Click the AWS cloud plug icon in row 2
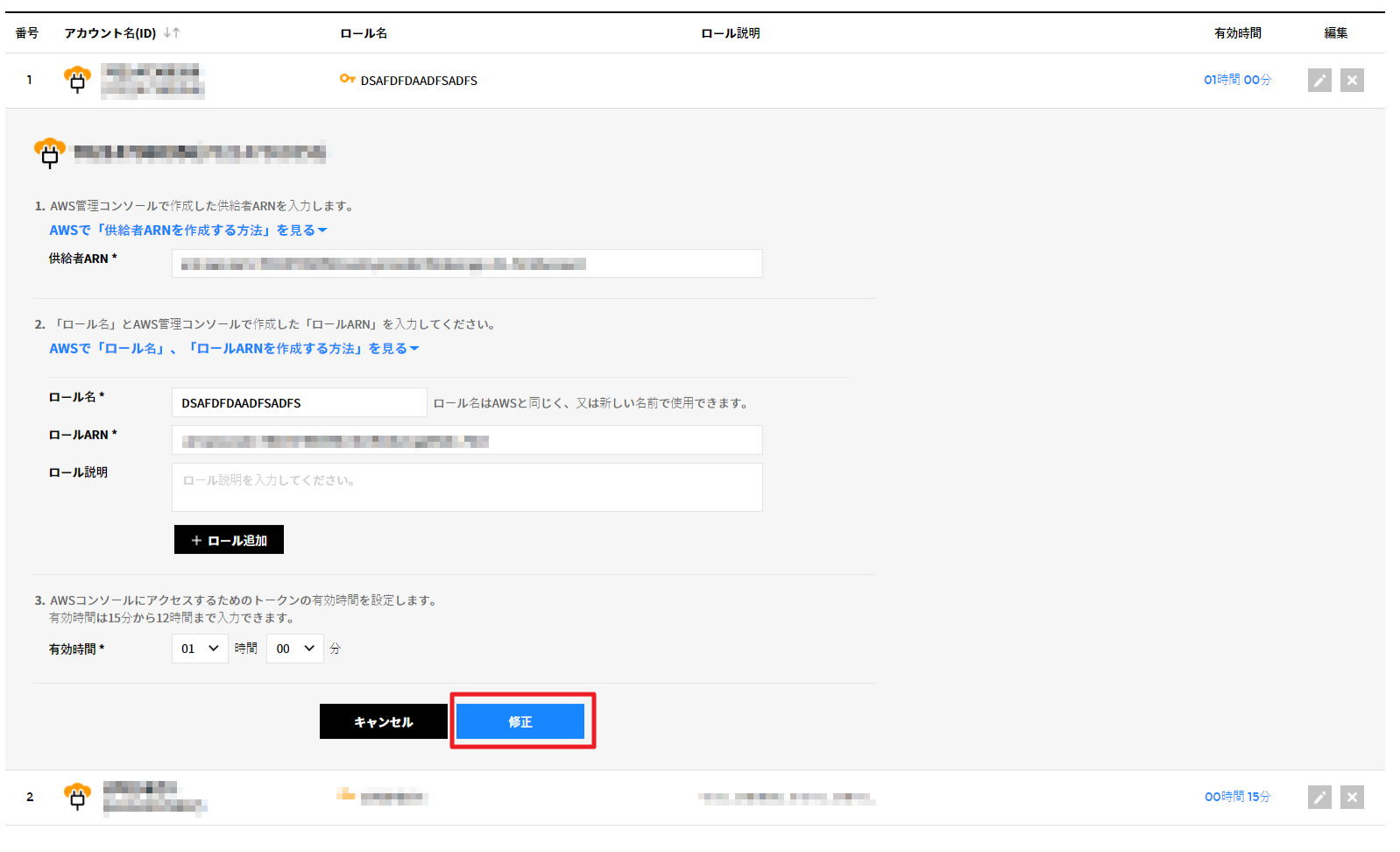 [x=77, y=797]
